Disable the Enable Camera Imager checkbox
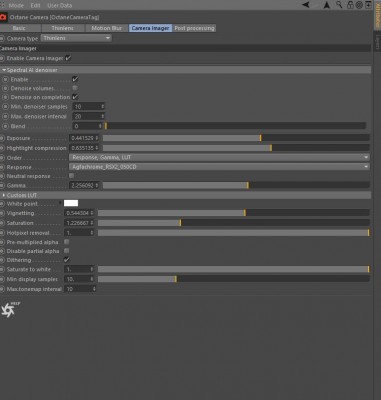 [x=68, y=58]
